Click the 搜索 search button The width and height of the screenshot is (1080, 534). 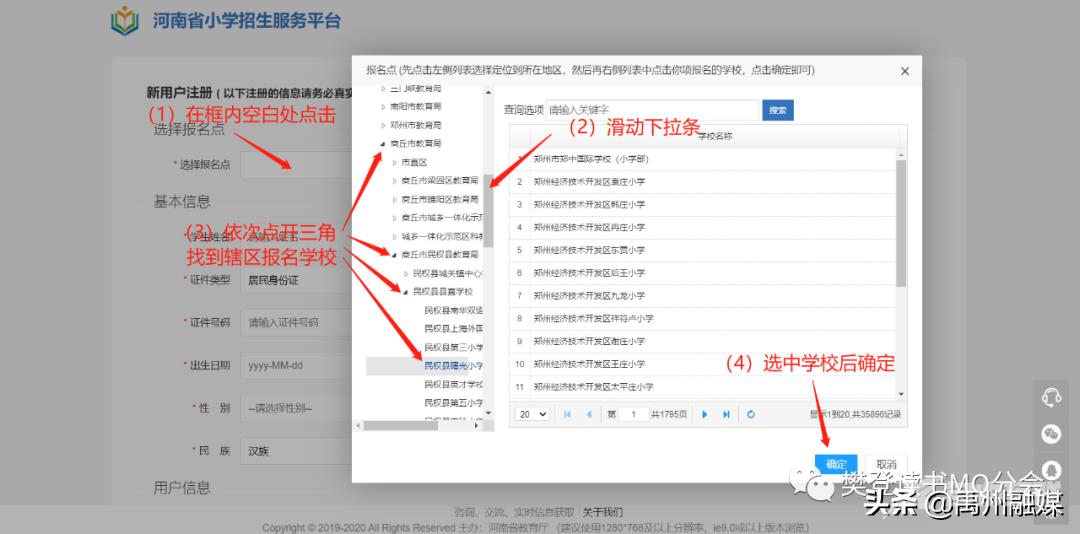777,110
